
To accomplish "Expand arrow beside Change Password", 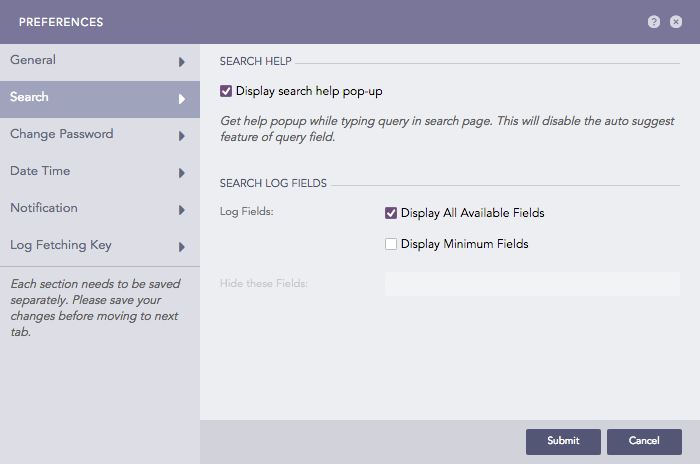I will 182,136.
